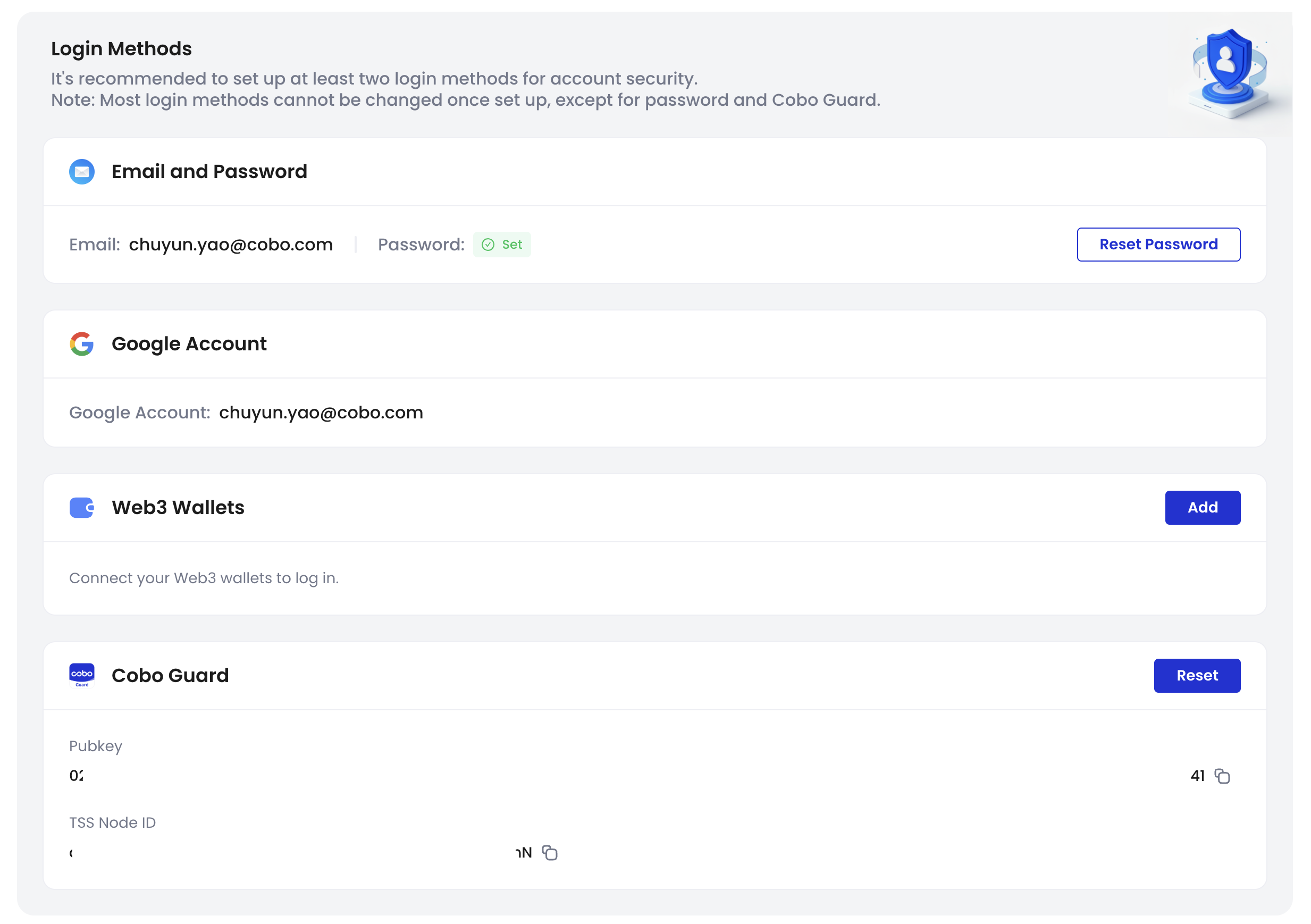The image size is (1311, 924).
Task: Click the Web3 wallet icon
Action: (82, 507)
